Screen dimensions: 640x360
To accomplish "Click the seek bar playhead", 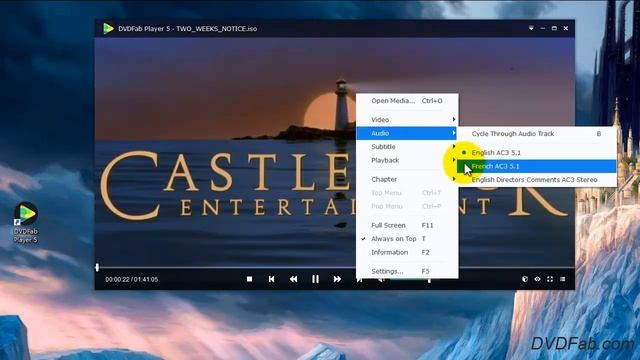I will click(97, 267).
